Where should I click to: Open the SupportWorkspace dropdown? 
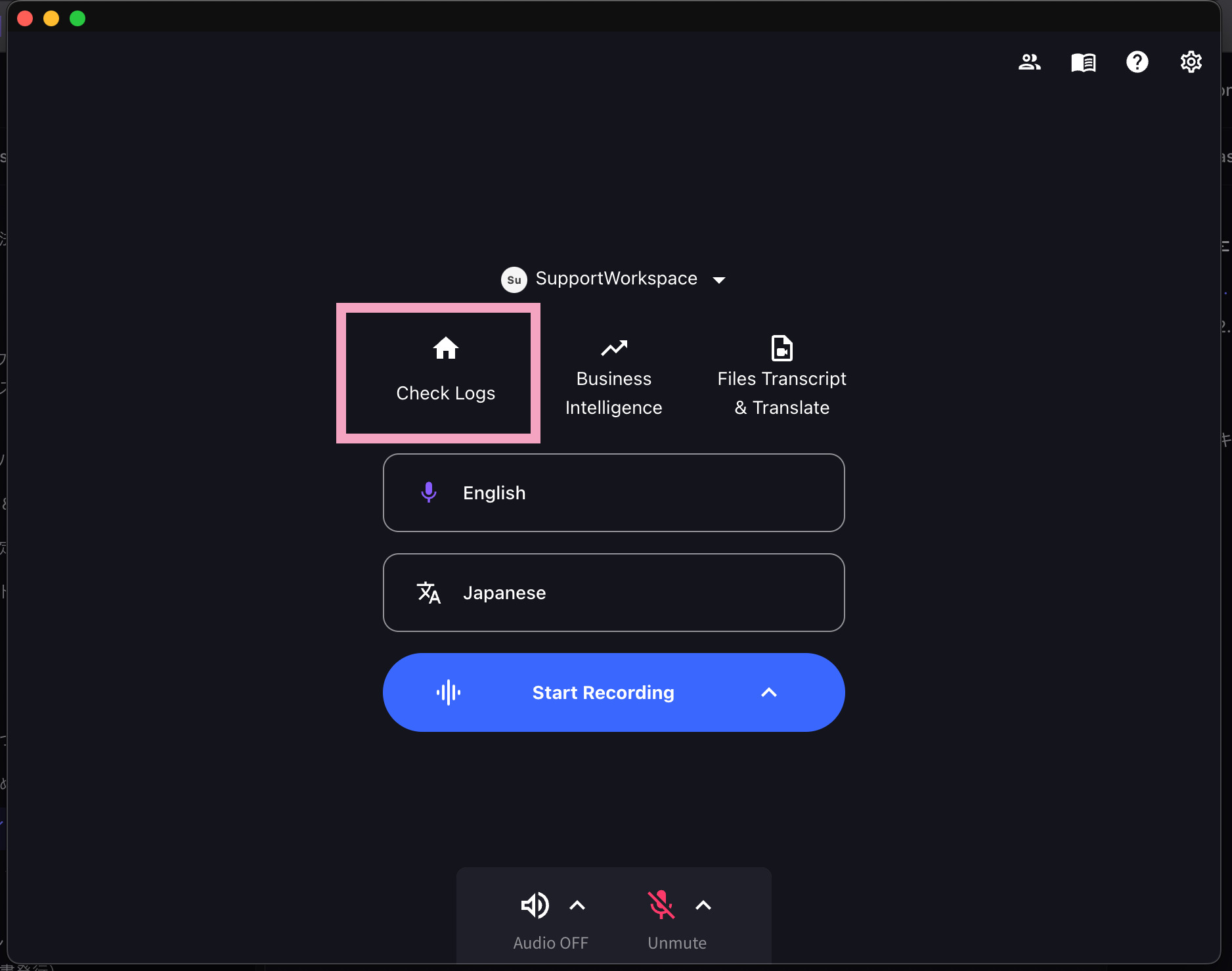click(x=719, y=279)
